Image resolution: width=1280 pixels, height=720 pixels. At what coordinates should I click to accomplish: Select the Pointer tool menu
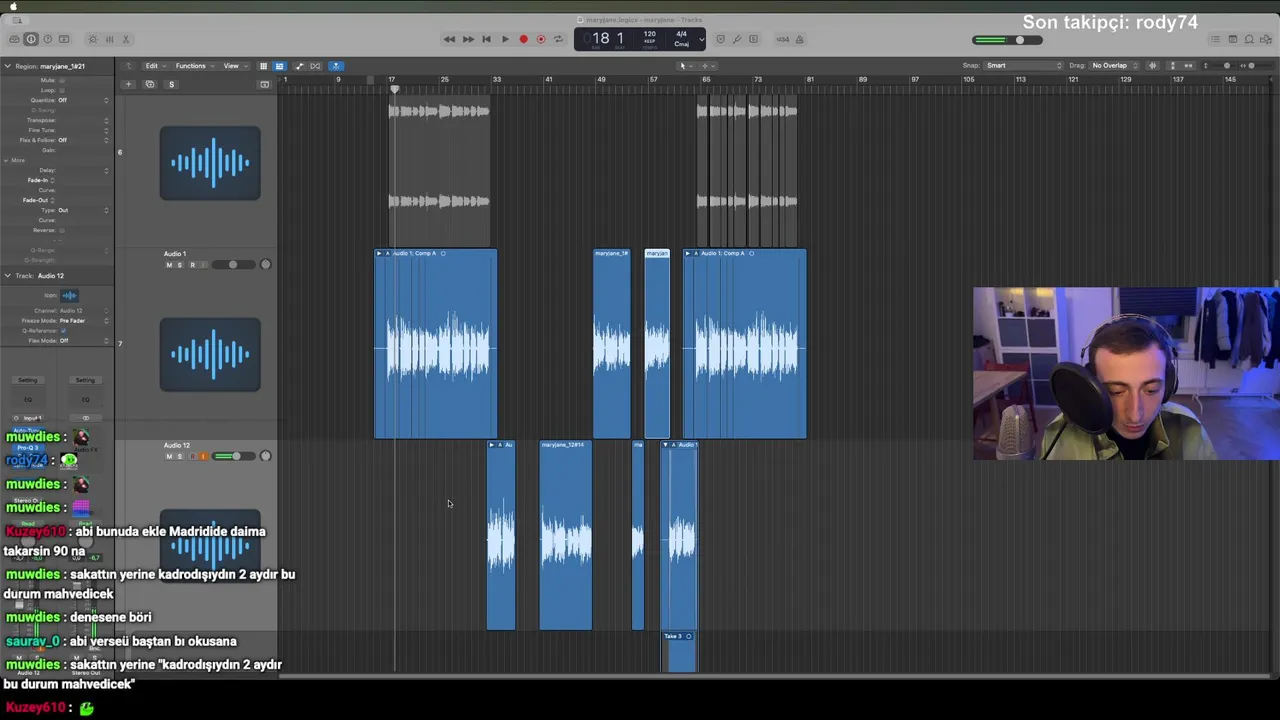coord(686,66)
